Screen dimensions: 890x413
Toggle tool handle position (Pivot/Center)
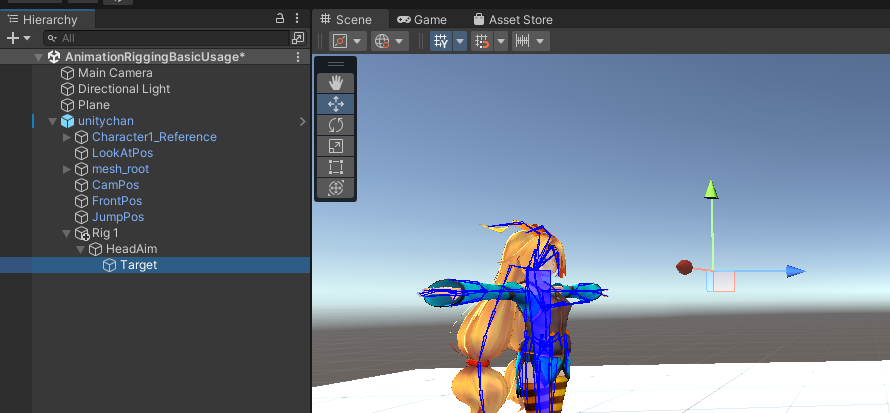tap(340, 41)
